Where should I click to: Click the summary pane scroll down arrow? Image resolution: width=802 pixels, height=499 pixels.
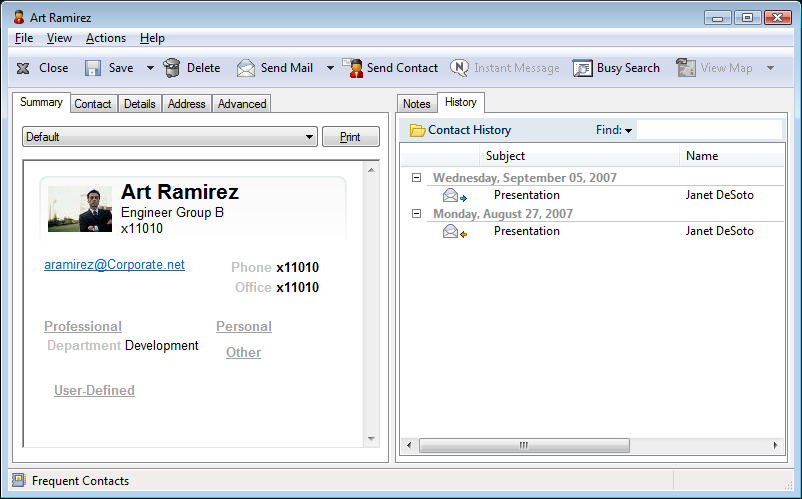point(371,439)
